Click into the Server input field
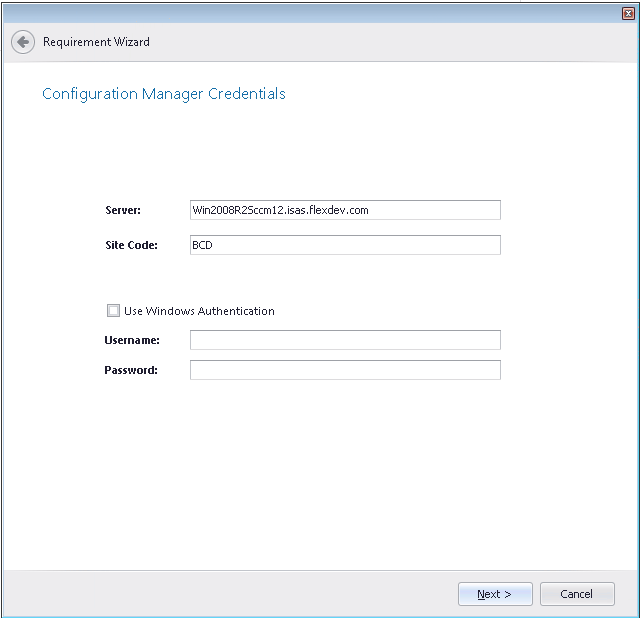This screenshot has height=618, width=640. coord(345,210)
